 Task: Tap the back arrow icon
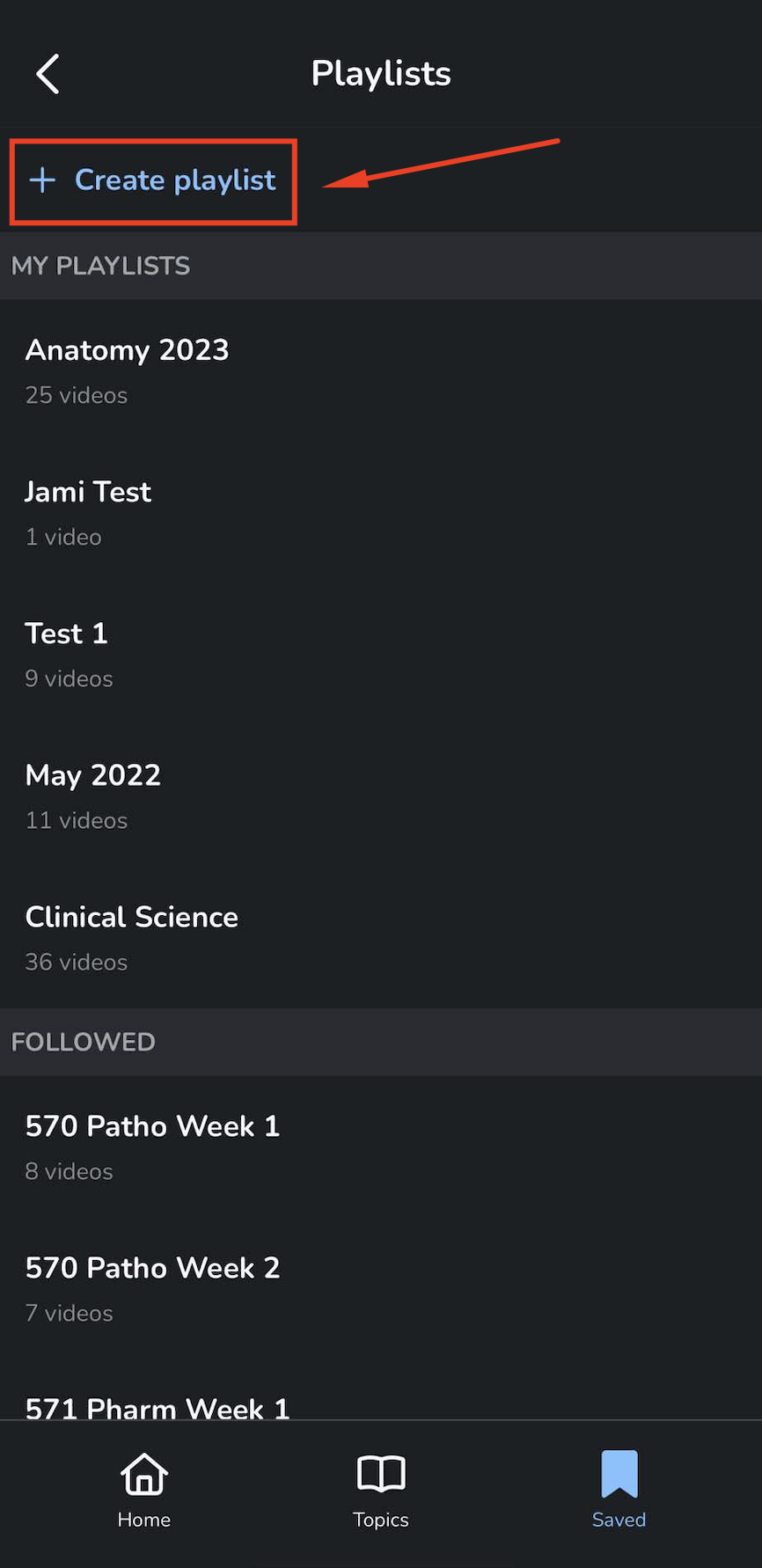pyautogui.click(x=48, y=74)
